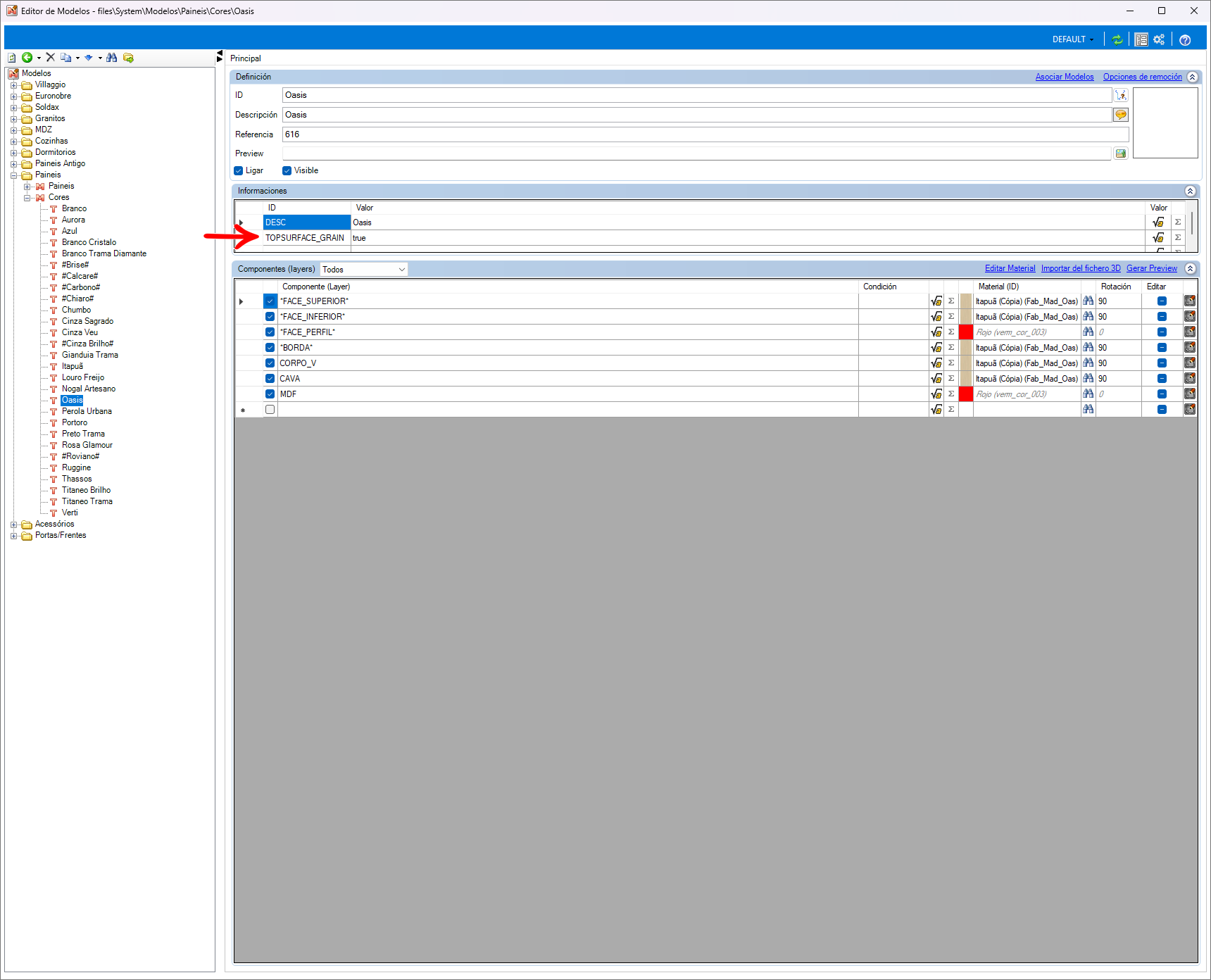Screen dimensions: 1211x980
Task: Uncheck the MDF layer checkbox
Action: (270, 394)
